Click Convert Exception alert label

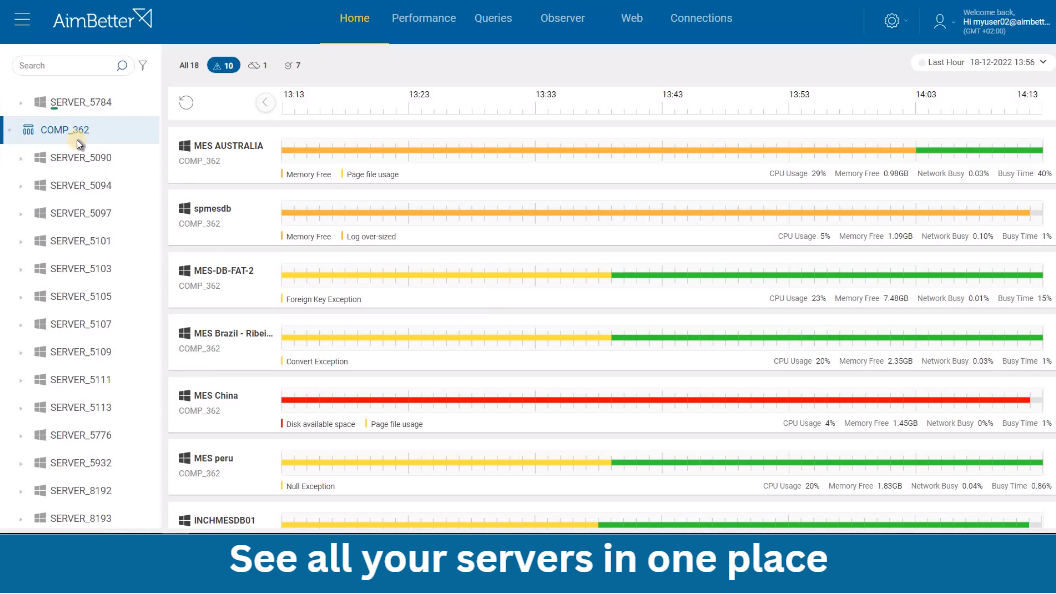point(317,362)
